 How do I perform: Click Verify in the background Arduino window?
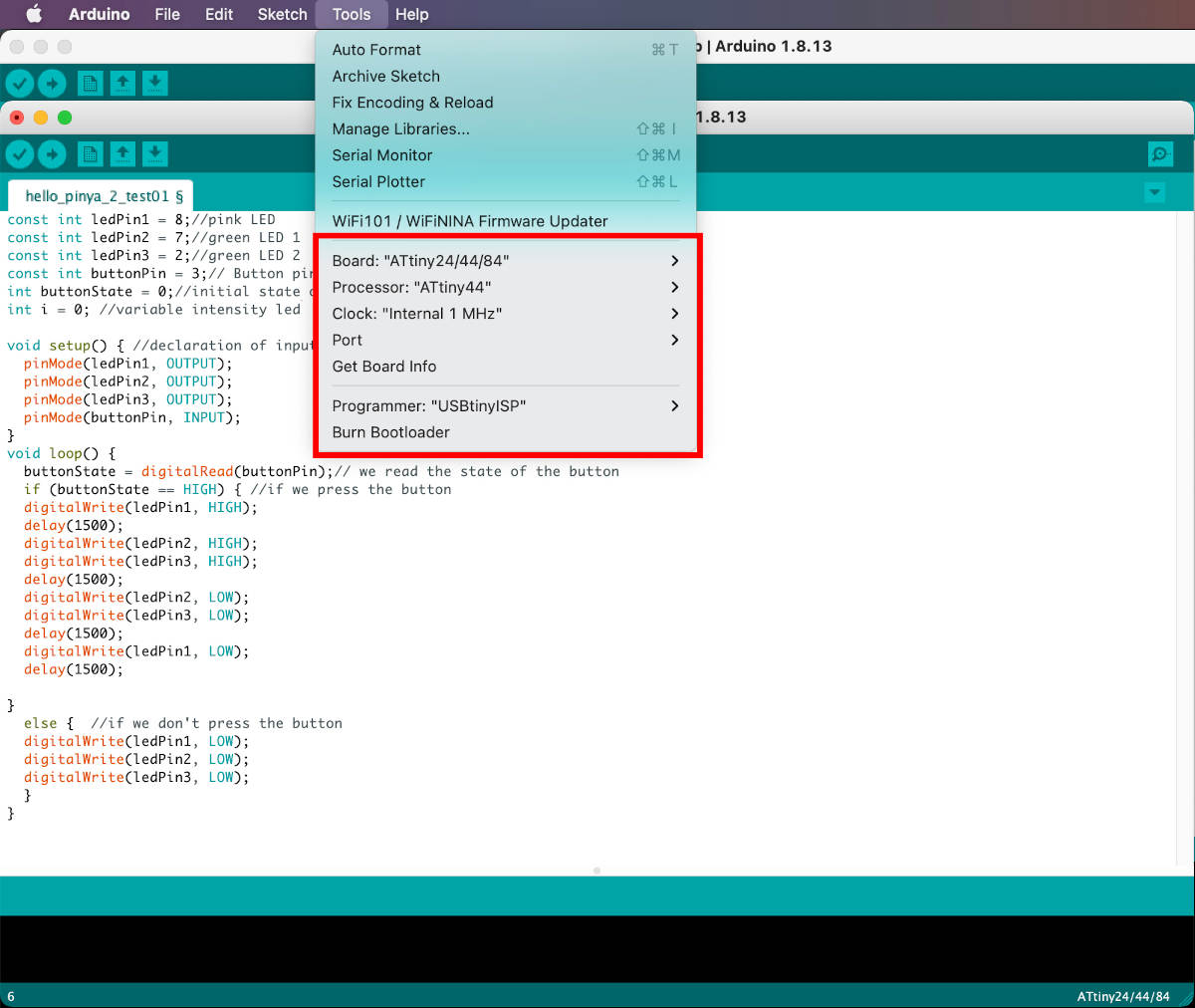pos(20,83)
